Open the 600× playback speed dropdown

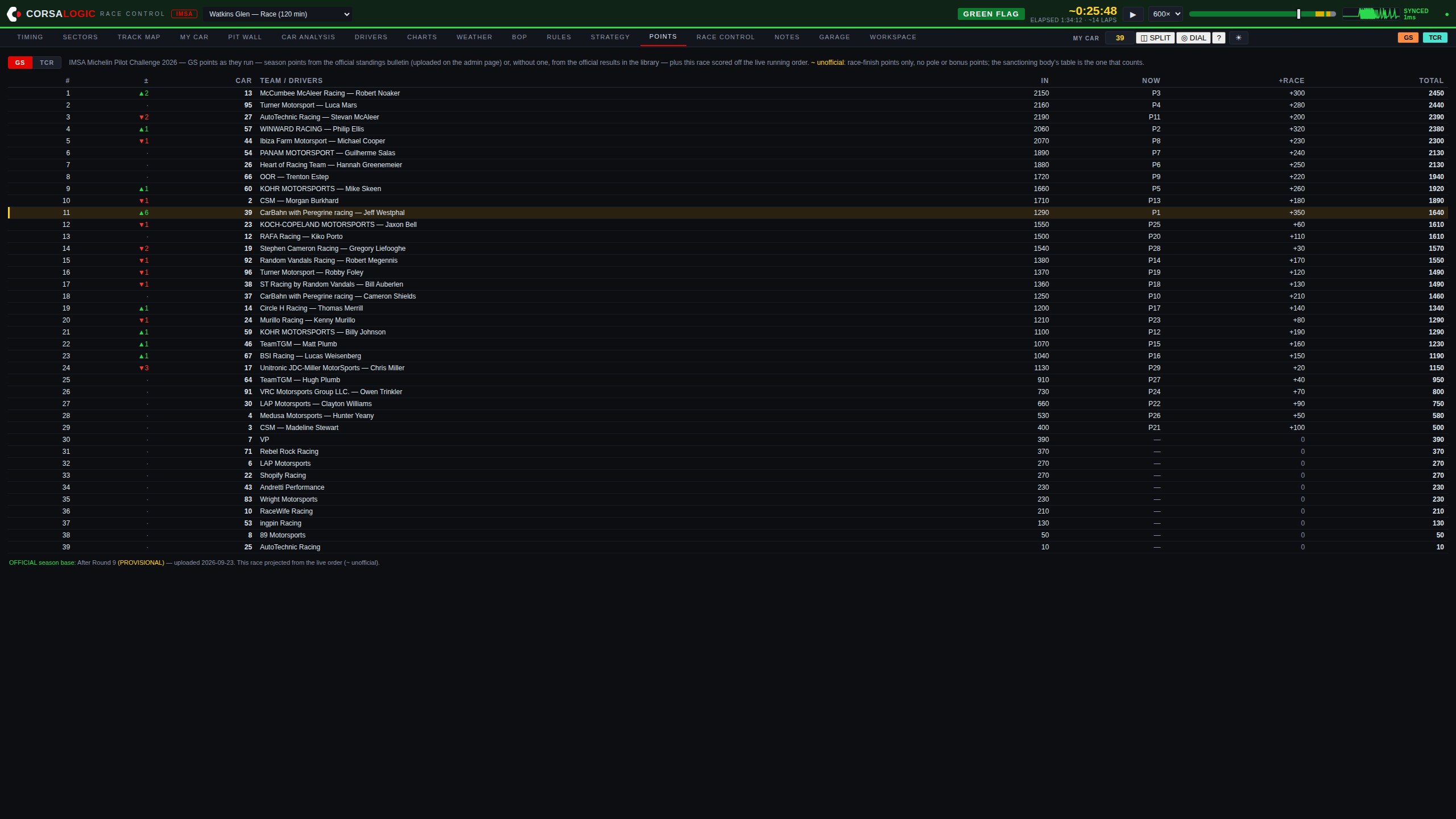1166,14
